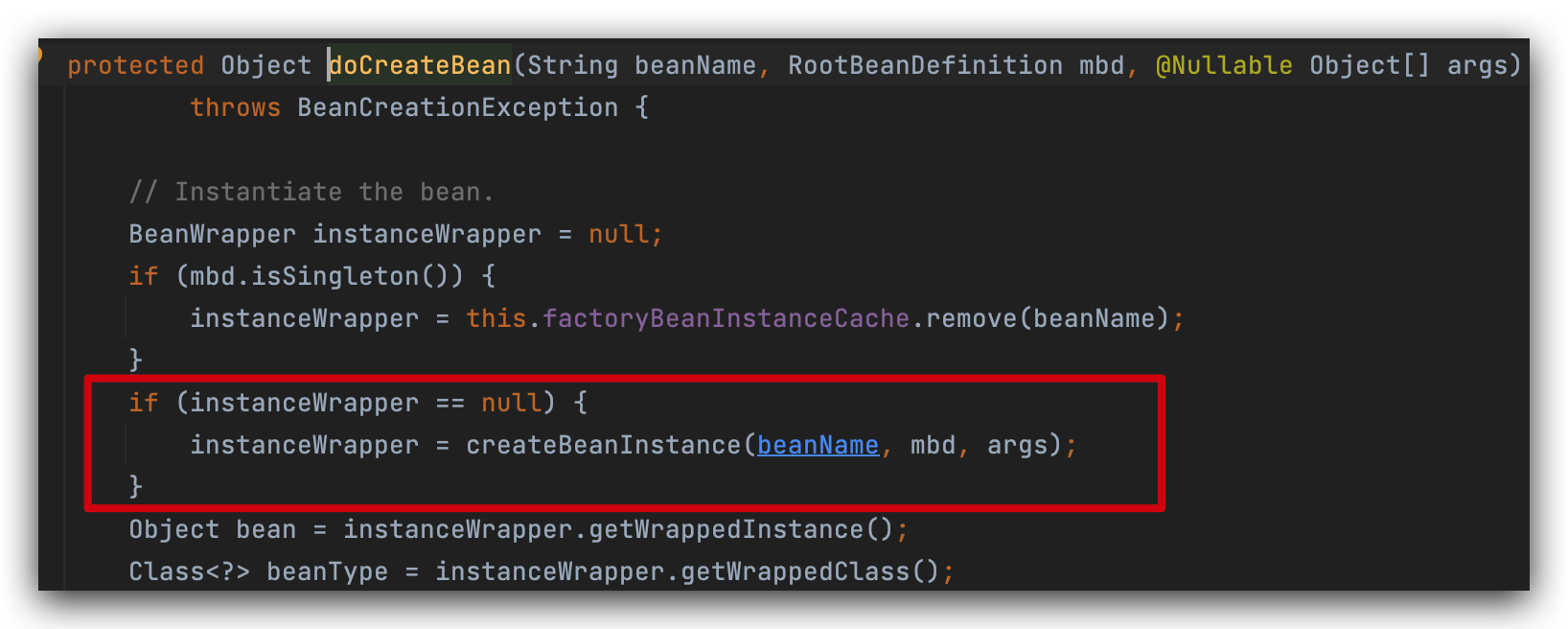Select the RootBeanDefinition parameter type

(925, 65)
